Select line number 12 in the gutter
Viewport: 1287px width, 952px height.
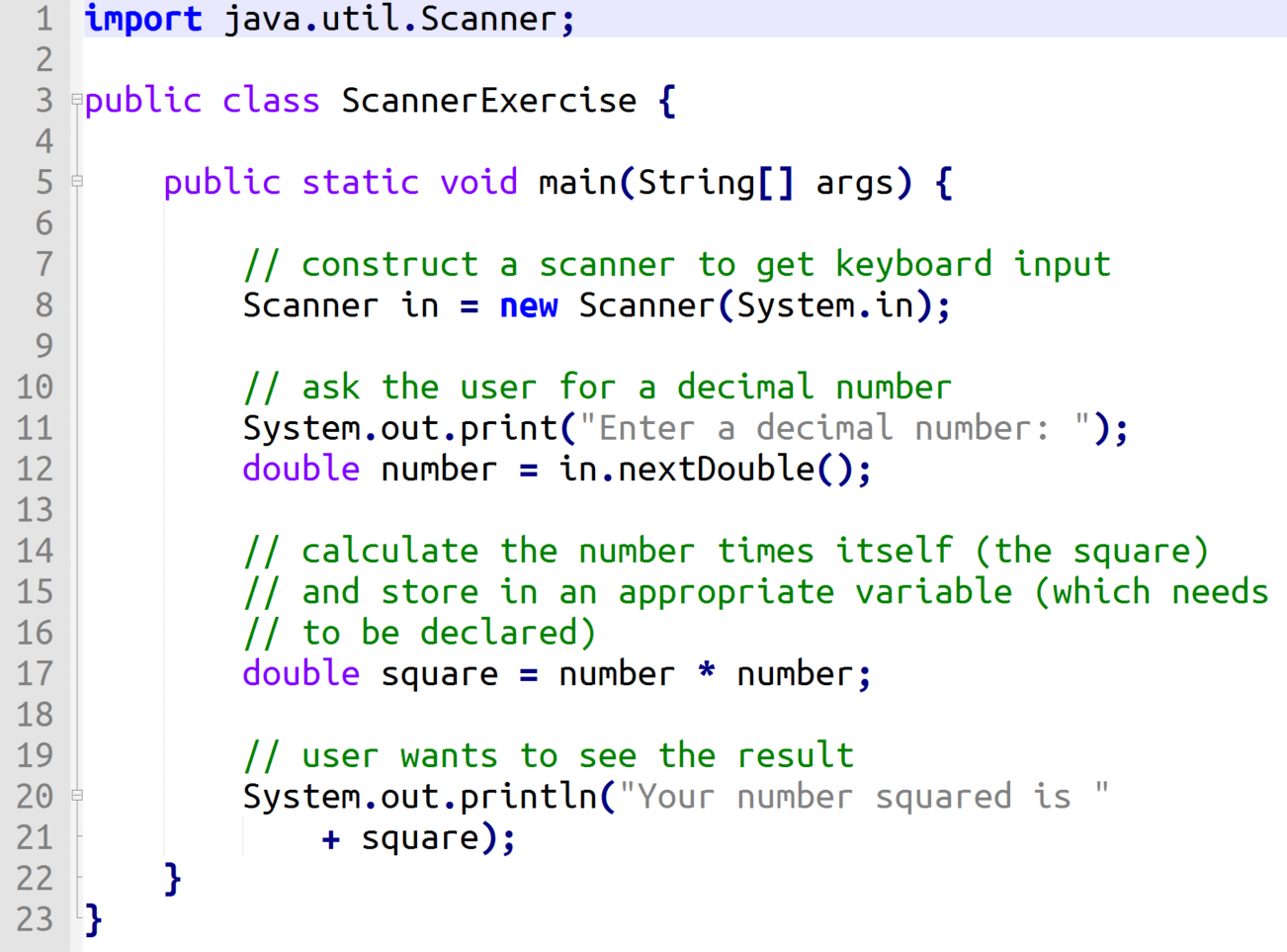click(35, 469)
